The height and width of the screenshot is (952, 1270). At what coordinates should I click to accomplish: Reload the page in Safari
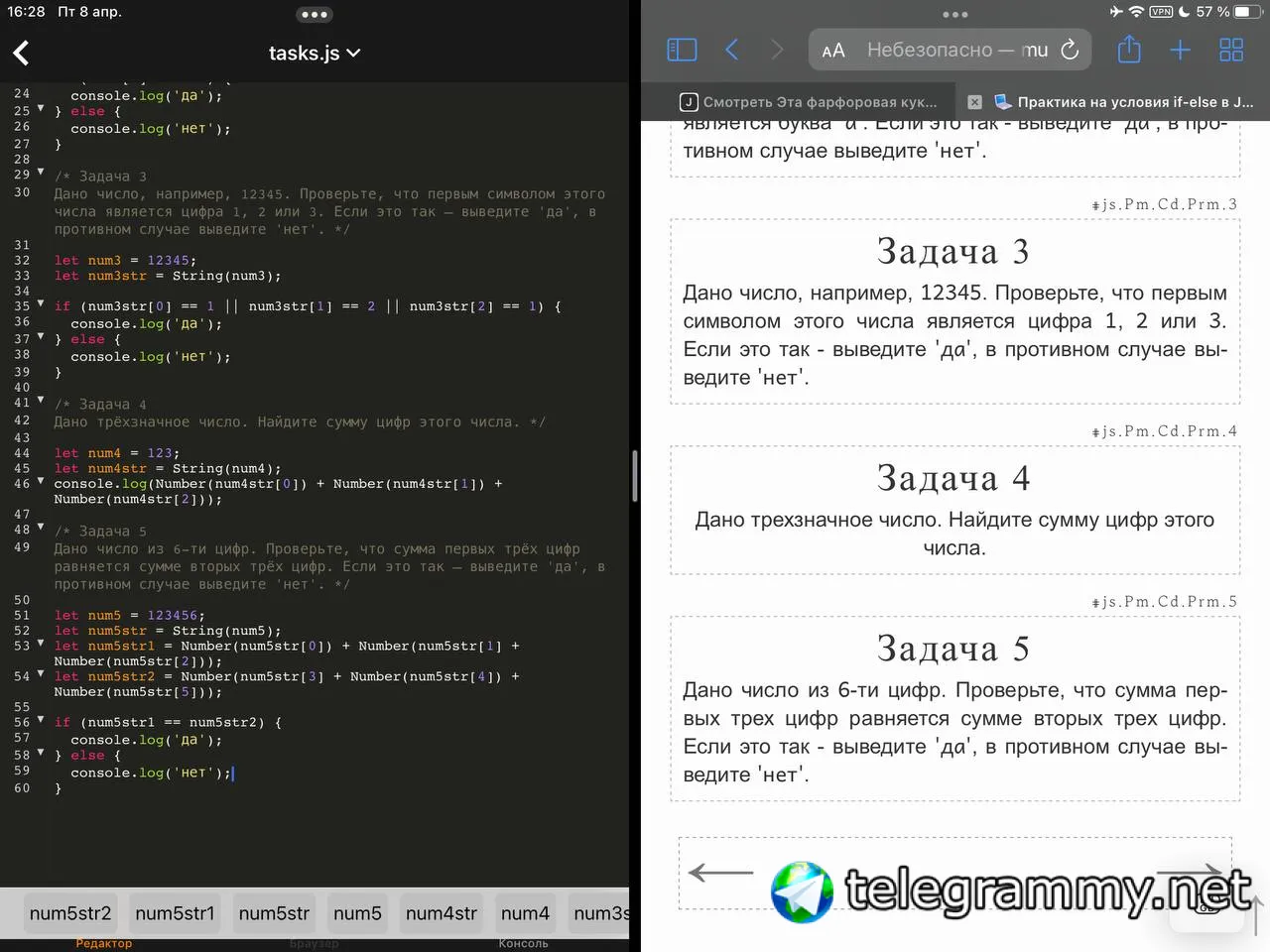(1070, 50)
